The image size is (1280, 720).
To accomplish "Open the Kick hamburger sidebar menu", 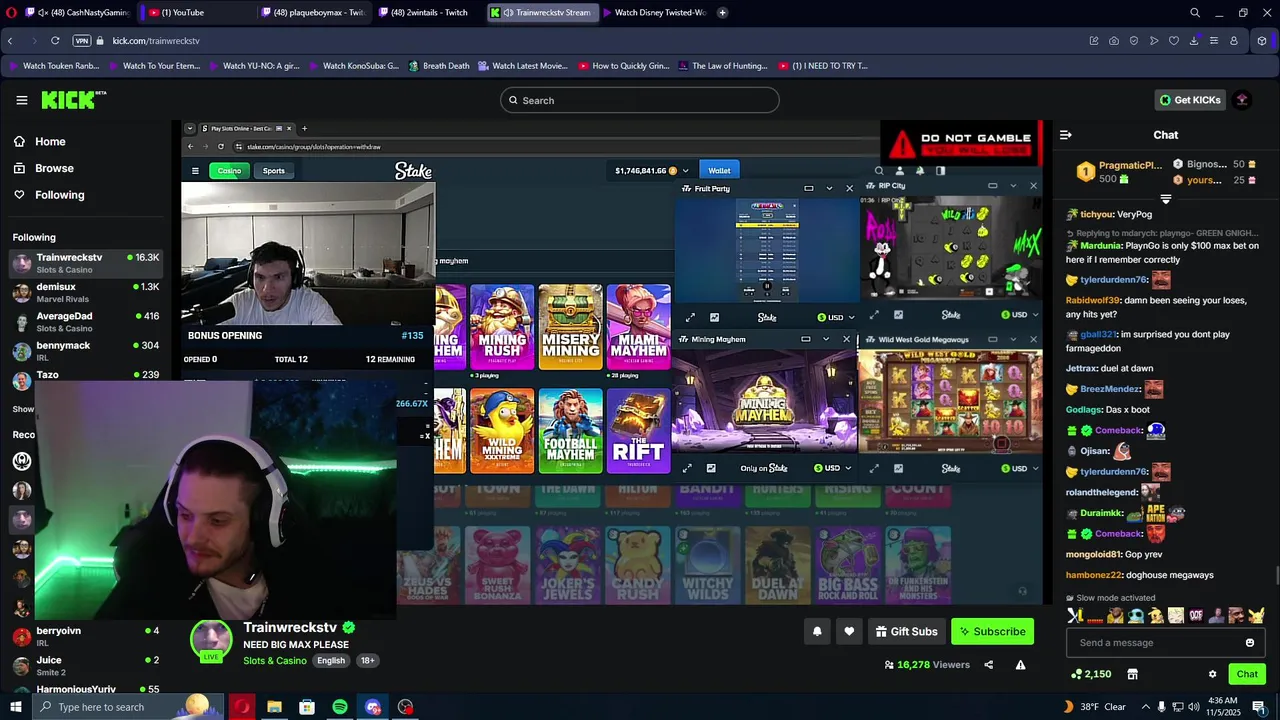I will pyautogui.click(x=22, y=100).
